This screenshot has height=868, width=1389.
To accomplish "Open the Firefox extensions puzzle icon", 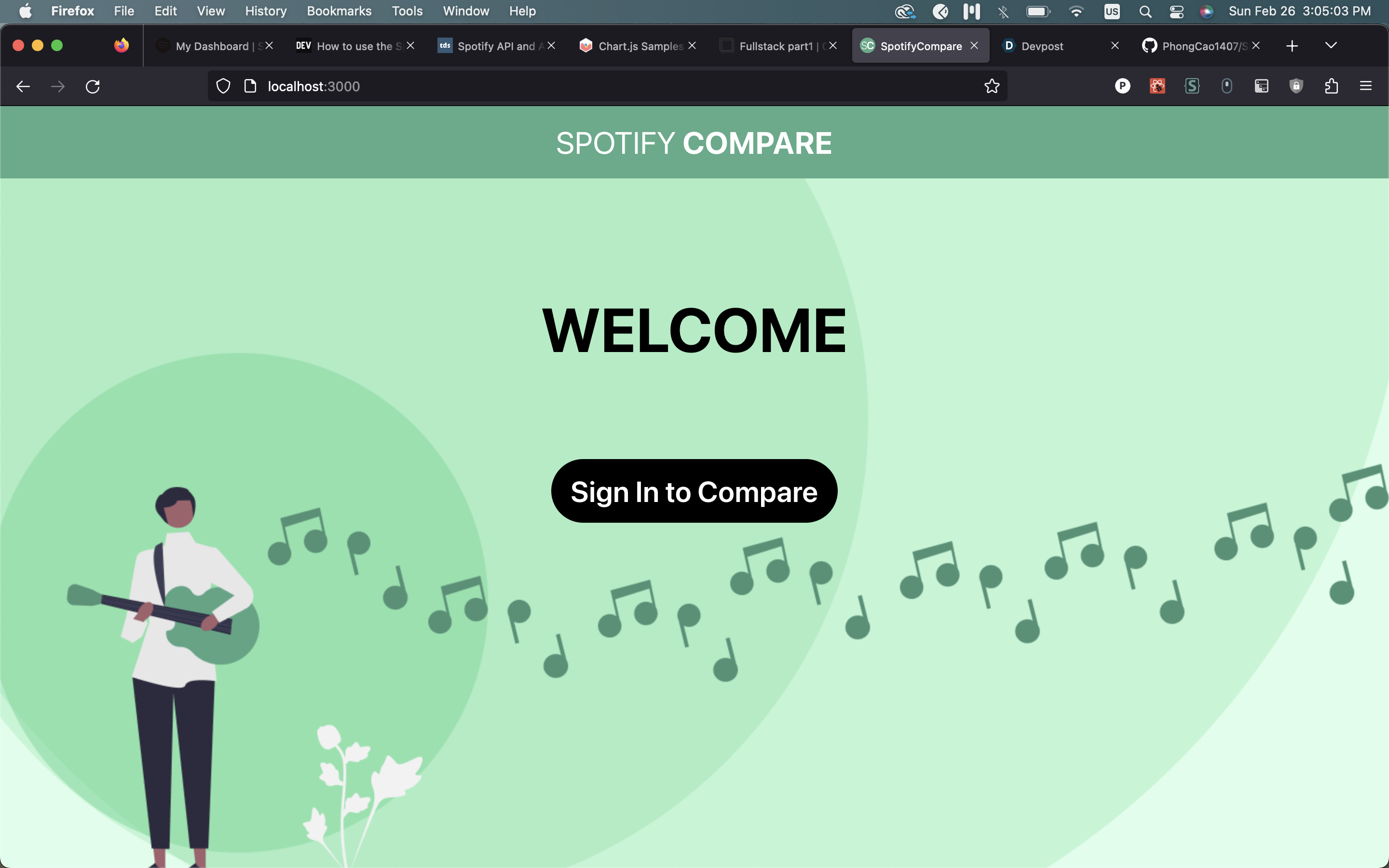I will 1331,87.
